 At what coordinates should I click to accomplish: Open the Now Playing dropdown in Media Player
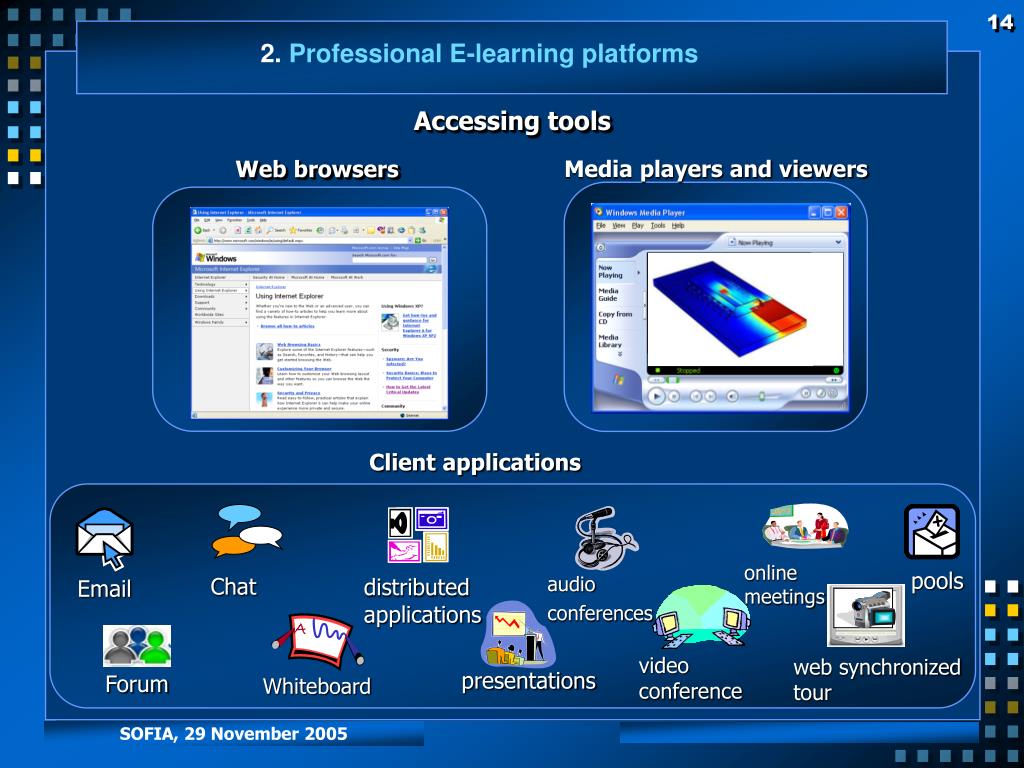838,242
